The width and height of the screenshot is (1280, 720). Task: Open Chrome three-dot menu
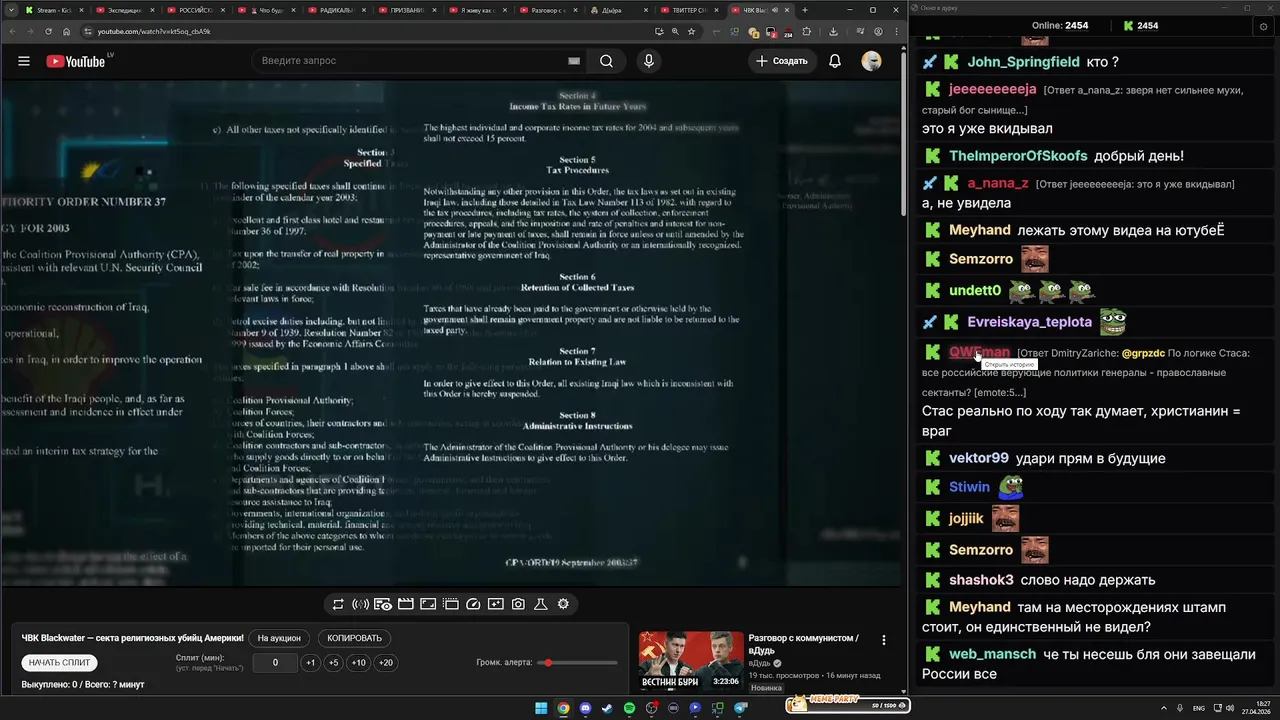click(x=896, y=31)
